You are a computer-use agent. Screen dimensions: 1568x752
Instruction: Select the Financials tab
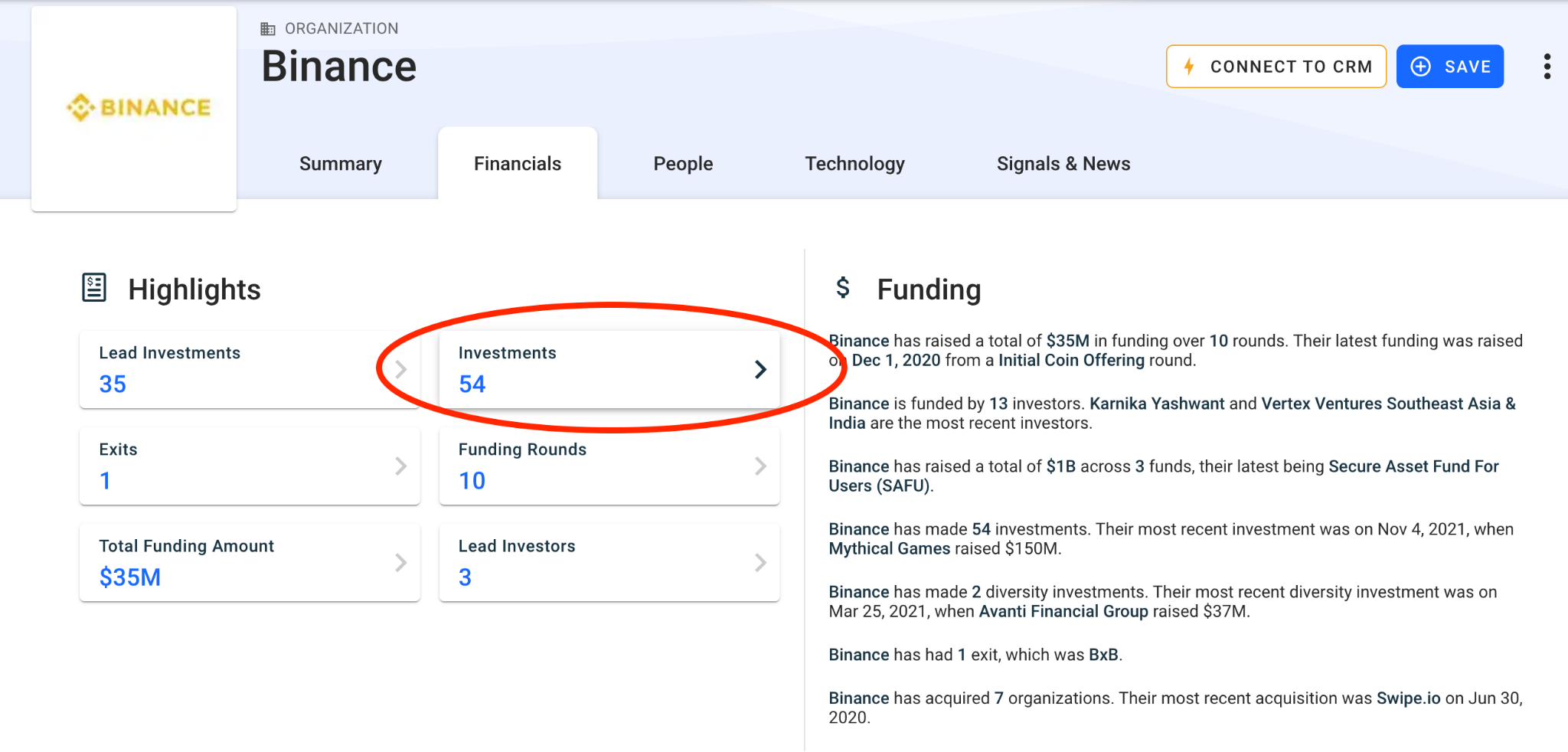[518, 164]
